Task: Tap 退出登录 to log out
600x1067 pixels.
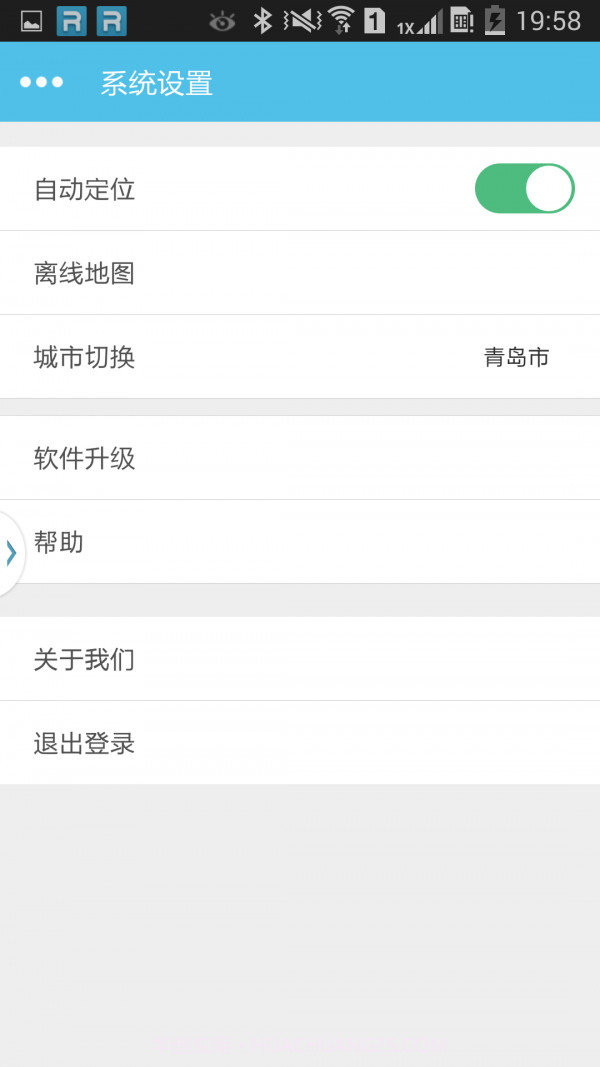Action: (x=300, y=743)
